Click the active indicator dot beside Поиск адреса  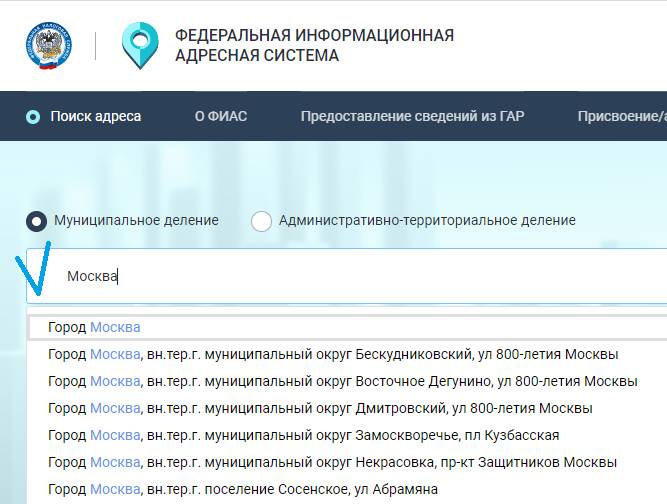[33, 117]
